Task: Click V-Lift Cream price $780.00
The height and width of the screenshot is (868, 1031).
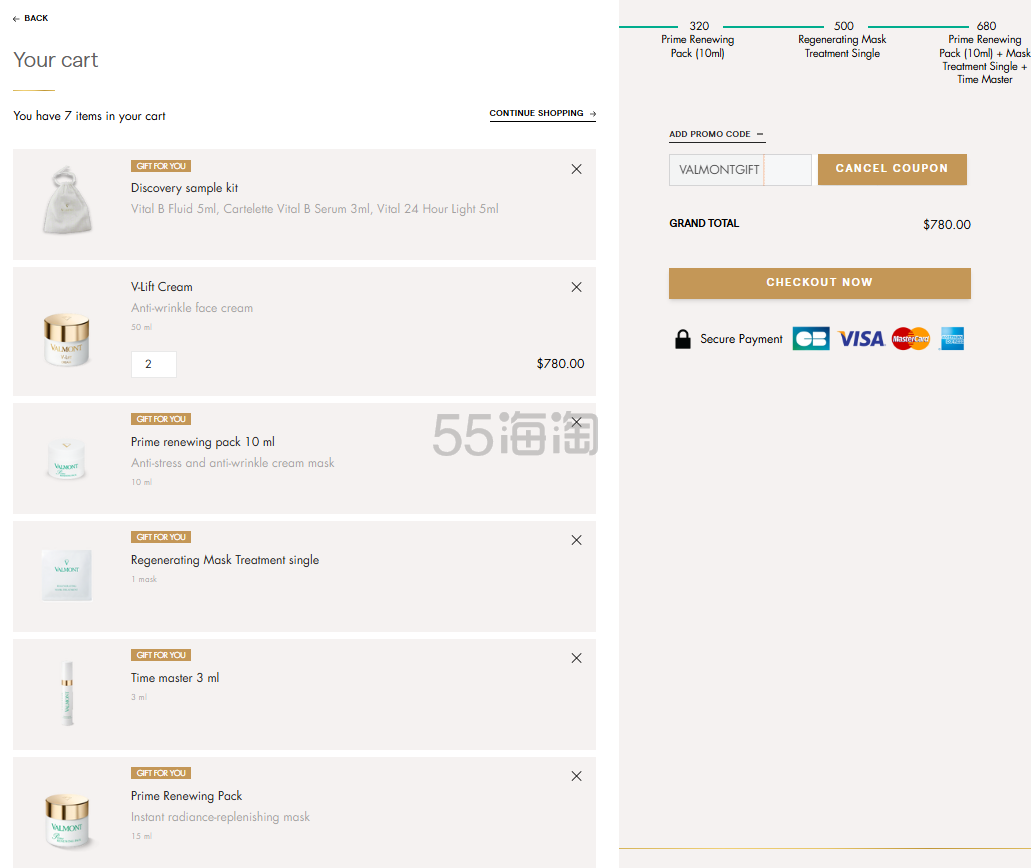Action: pos(560,364)
